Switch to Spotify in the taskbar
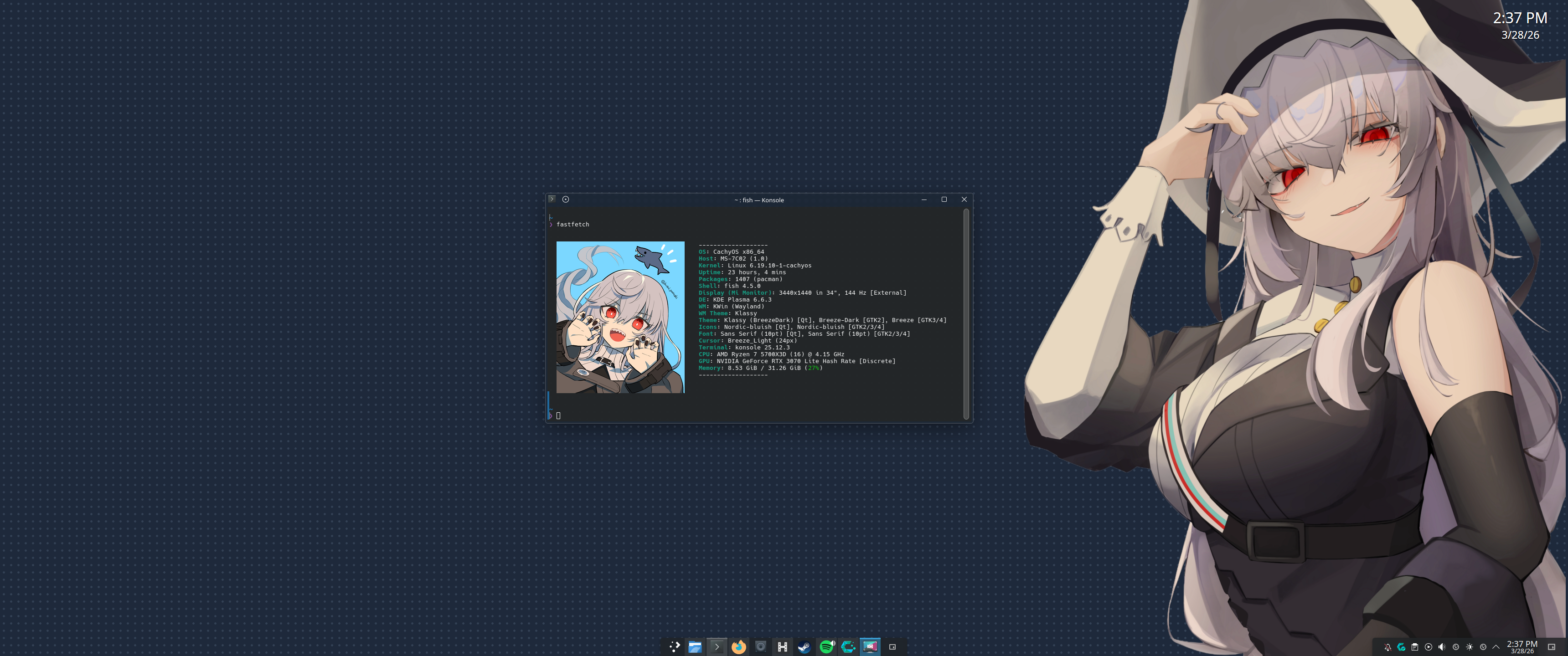This screenshot has height=656, width=1568. coord(826,647)
